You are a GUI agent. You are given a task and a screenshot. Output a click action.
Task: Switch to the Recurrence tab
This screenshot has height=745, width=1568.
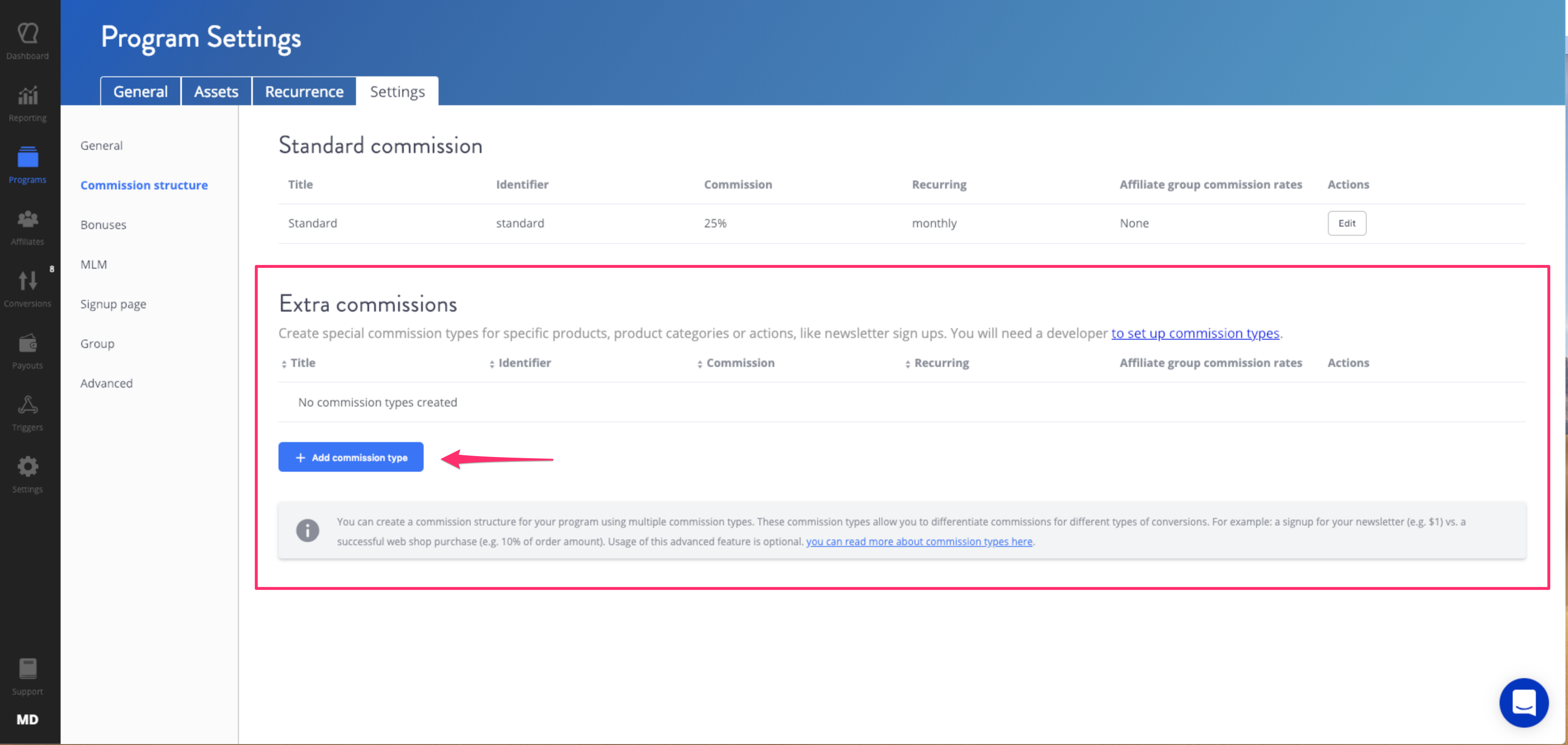pos(304,91)
